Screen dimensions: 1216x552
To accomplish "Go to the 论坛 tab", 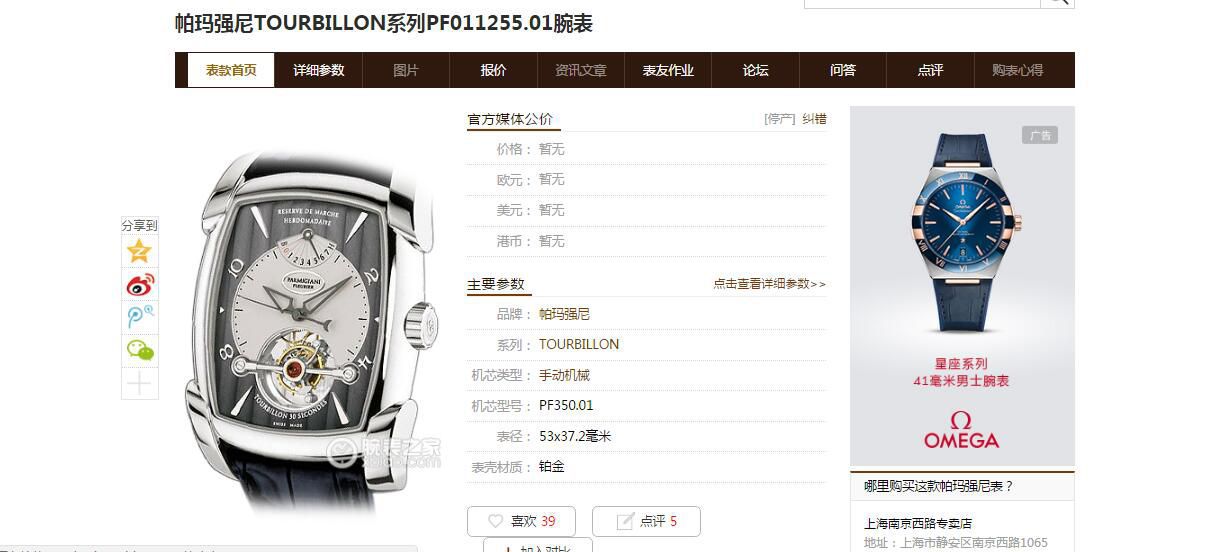I will point(755,70).
